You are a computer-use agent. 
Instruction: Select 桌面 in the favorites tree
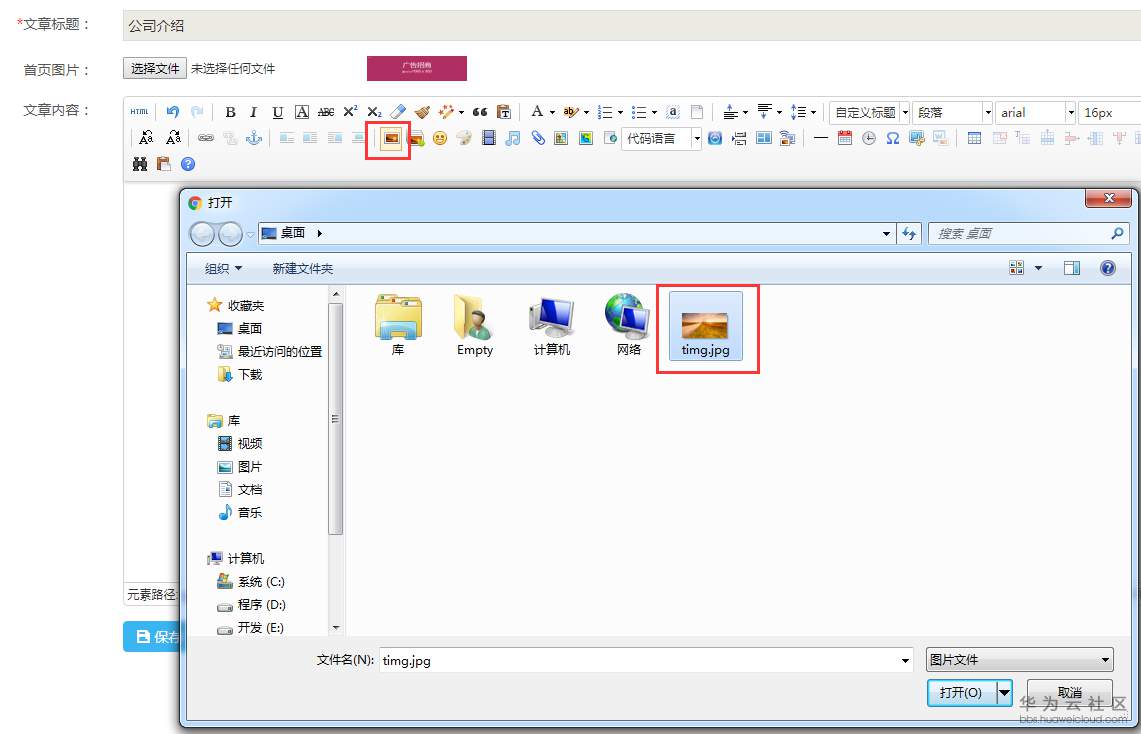tap(240, 329)
